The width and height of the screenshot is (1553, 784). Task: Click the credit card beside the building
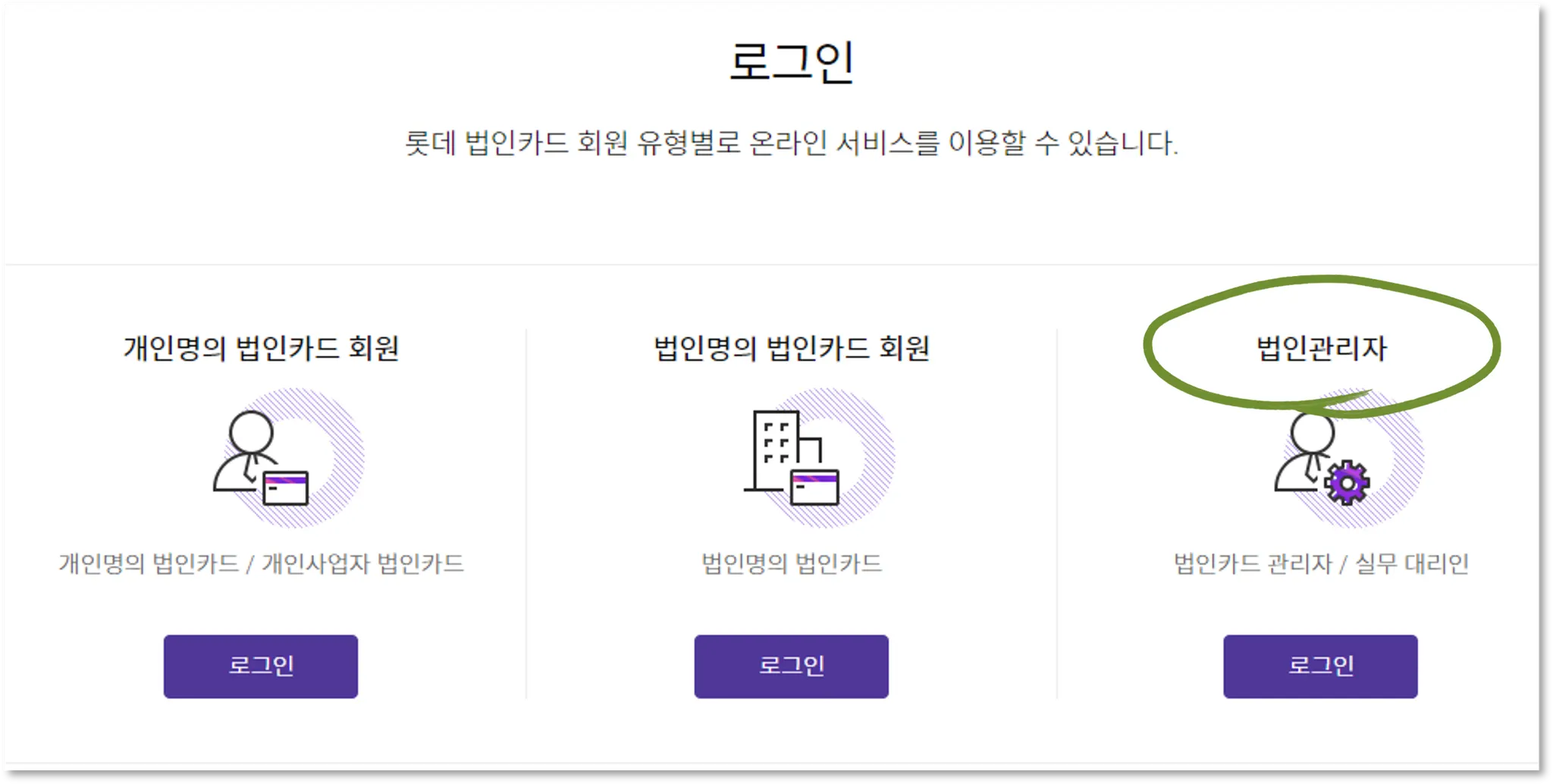tap(814, 488)
